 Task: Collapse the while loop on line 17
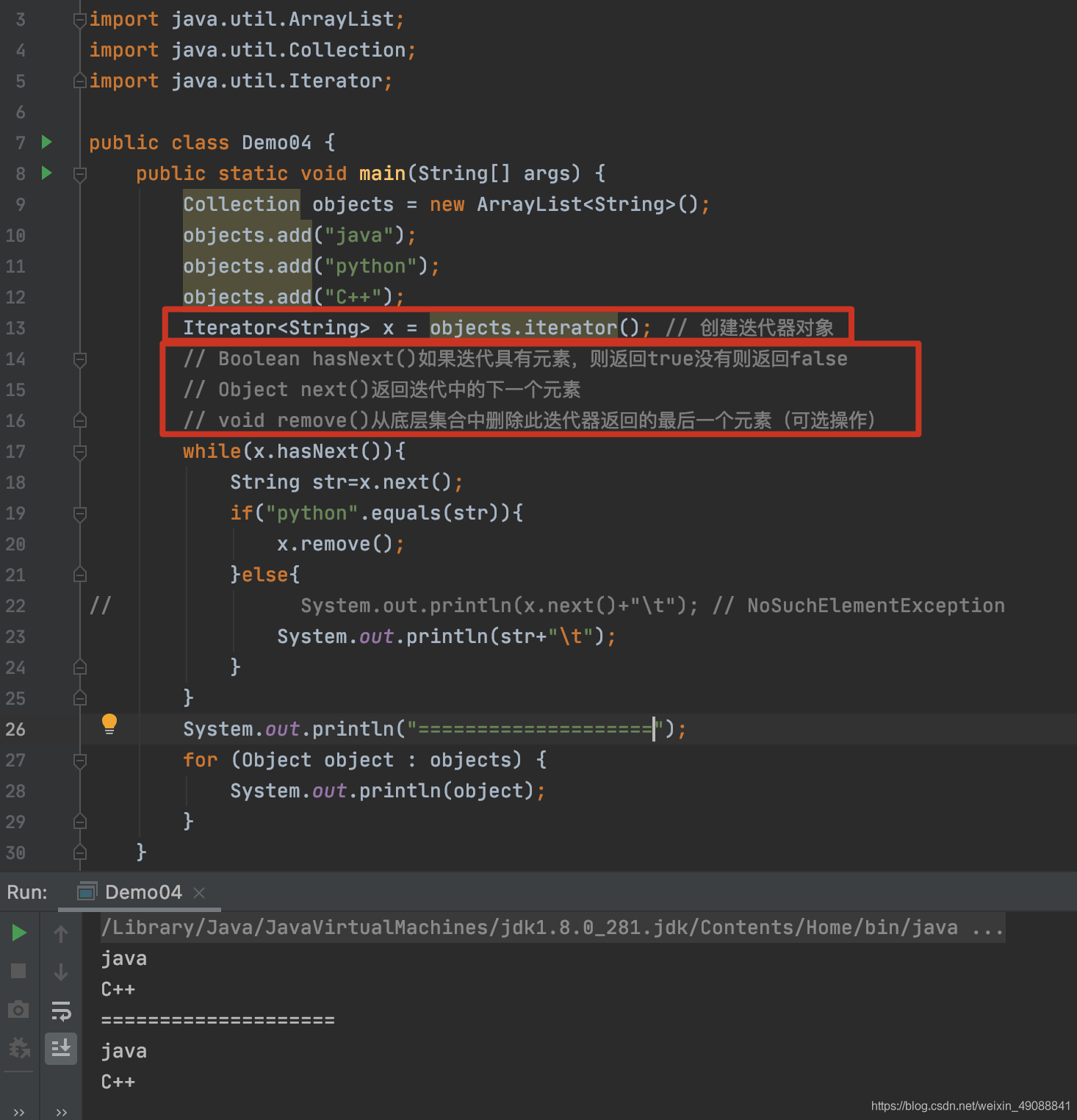(80, 452)
